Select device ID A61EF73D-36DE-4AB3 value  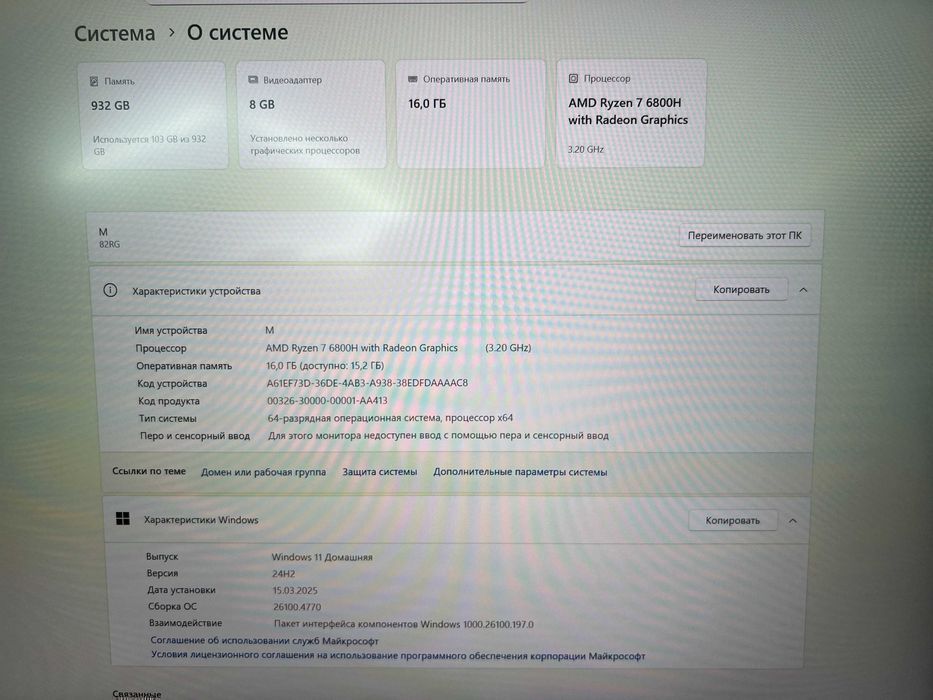click(x=367, y=383)
